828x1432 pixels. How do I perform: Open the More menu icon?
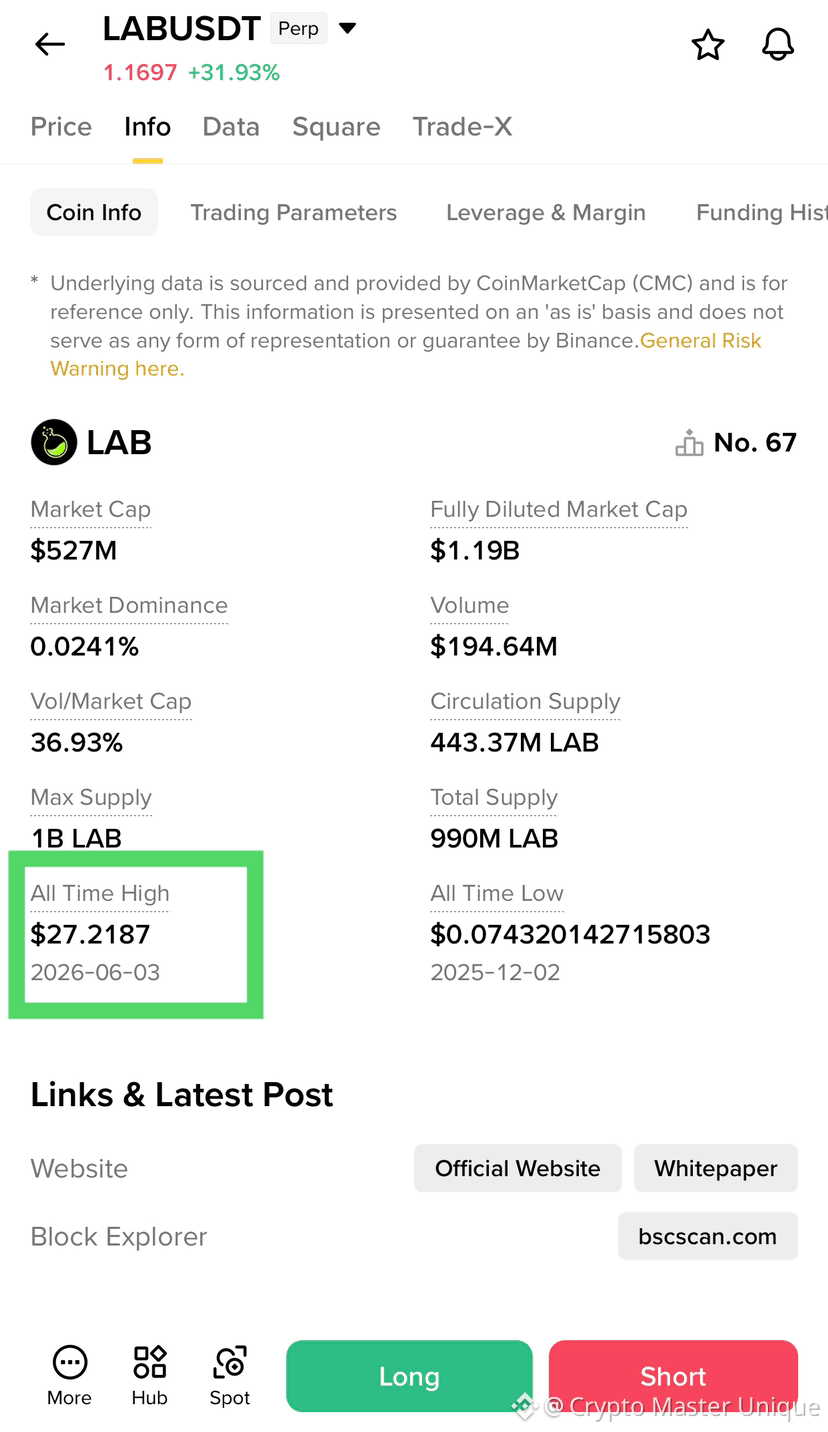coord(69,1362)
